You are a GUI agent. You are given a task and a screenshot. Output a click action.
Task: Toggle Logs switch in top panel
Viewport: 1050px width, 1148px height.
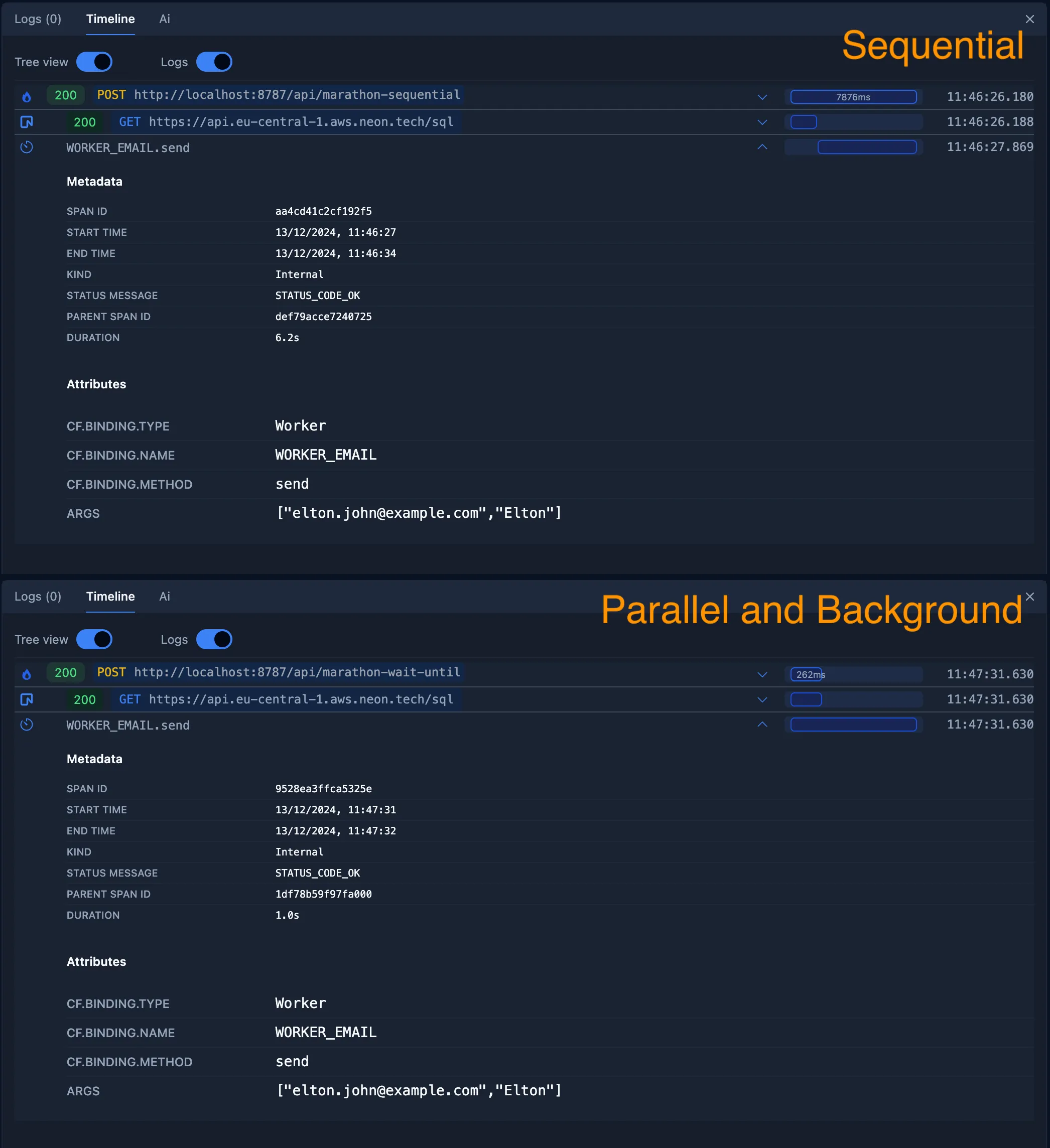pyautogui.click(x=214, y=62)
